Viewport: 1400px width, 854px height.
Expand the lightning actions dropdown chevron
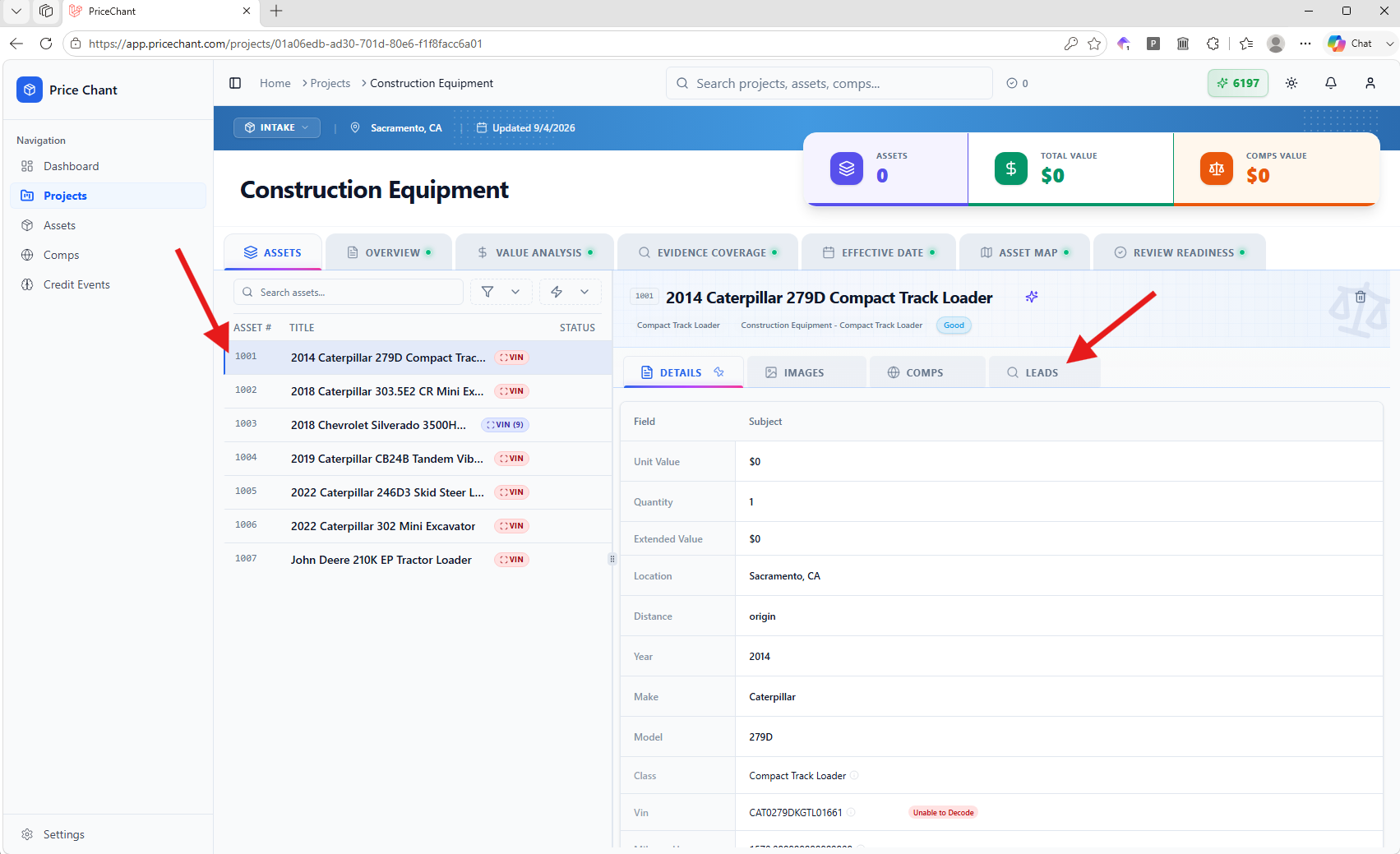click(584, 292)
